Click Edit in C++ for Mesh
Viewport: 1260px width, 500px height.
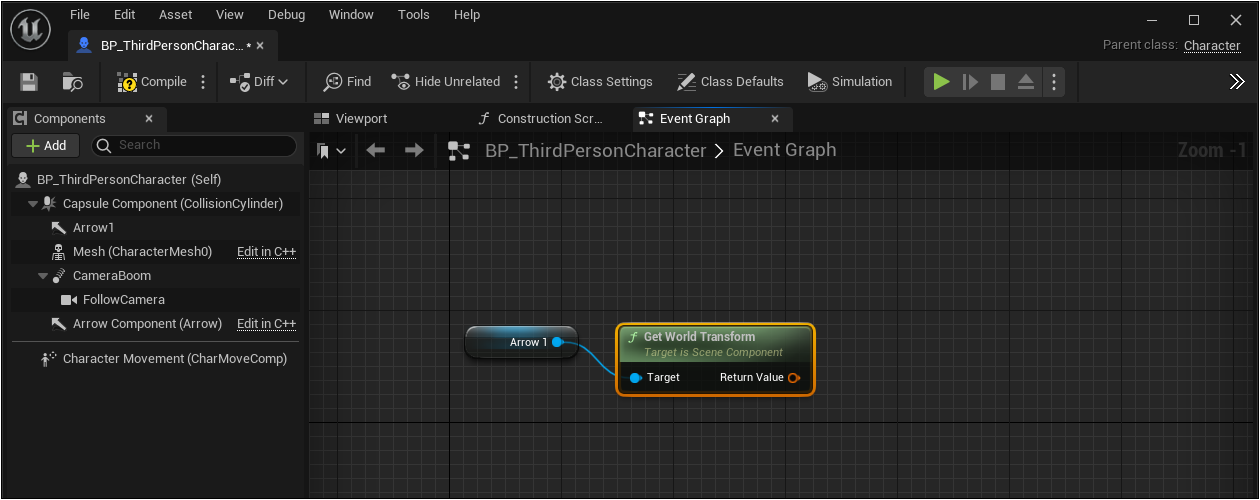click(x=266, y=252)
